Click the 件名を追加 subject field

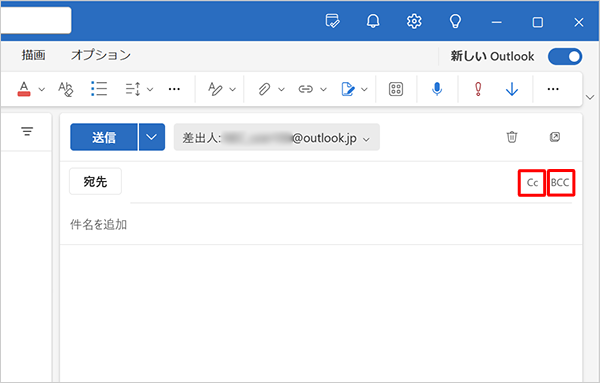tap(321, 225)
